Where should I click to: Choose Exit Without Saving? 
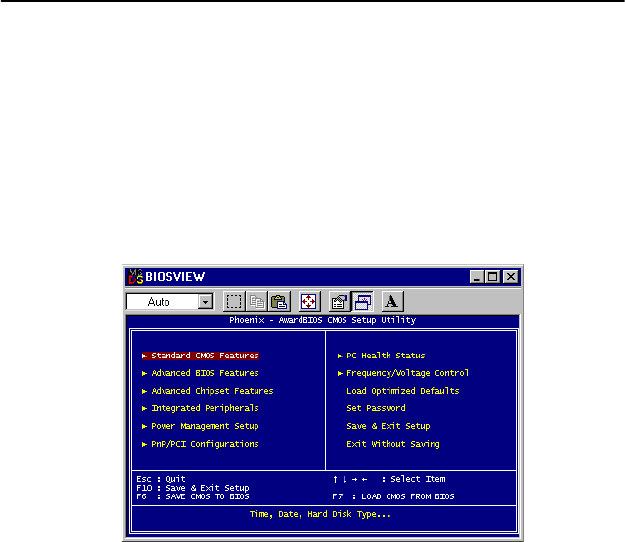click(x=393, y=444)
